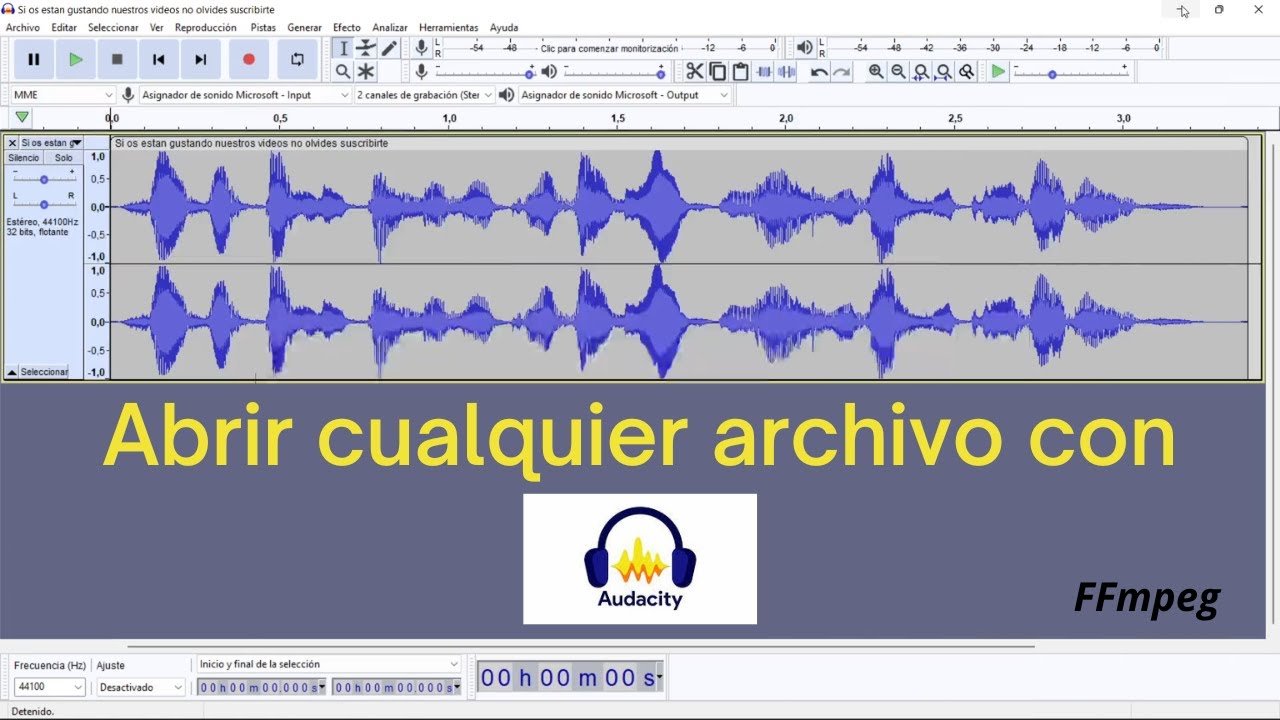Open the recording channels dropdown

pos(425,95)
